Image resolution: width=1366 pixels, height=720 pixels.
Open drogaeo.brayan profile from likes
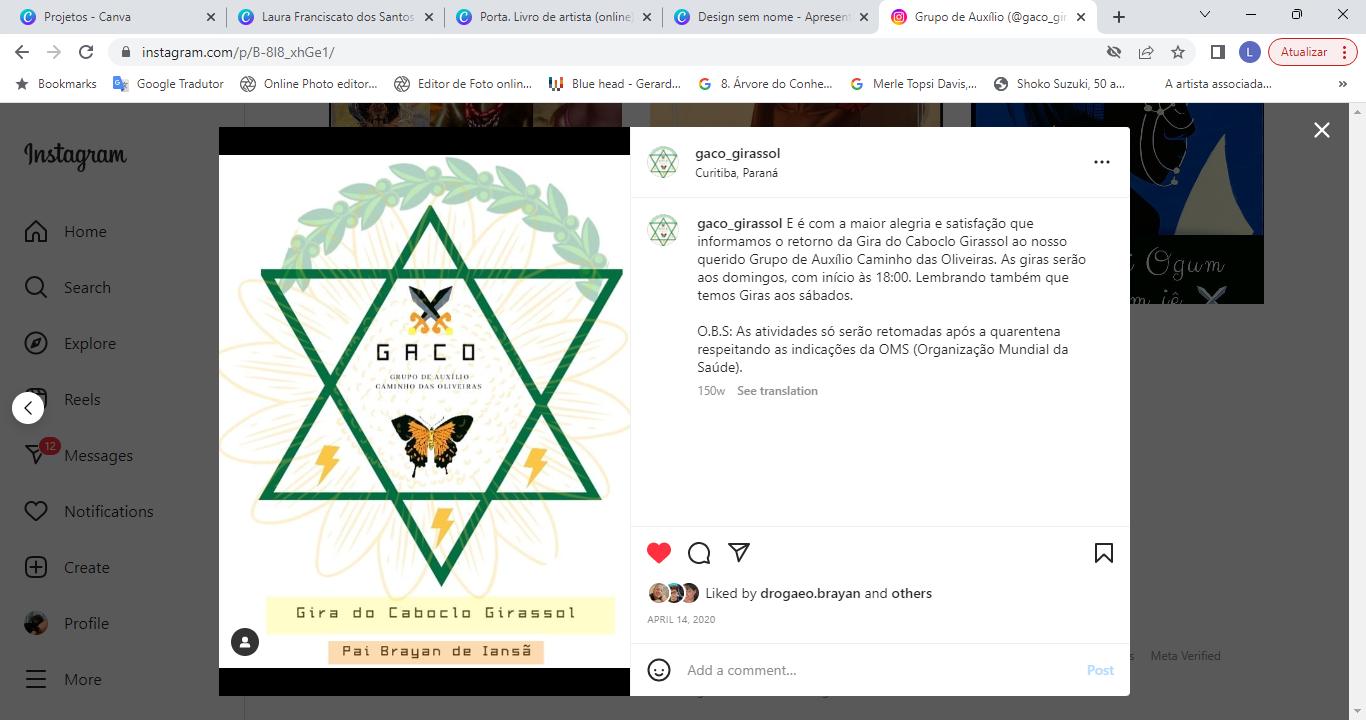810,593
